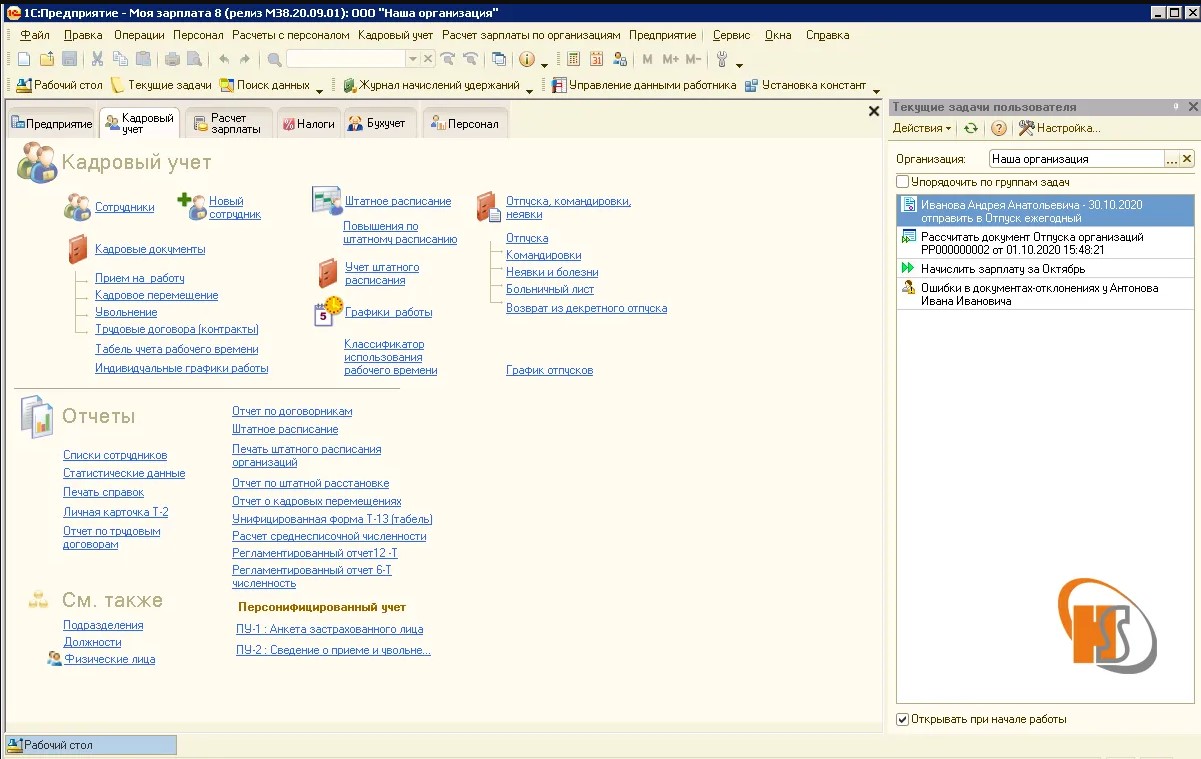Image resolution: width=1201 pixels, height=759 pixels.
Task: Click the M+ memory toolbar button
Action: pos(670,59)
